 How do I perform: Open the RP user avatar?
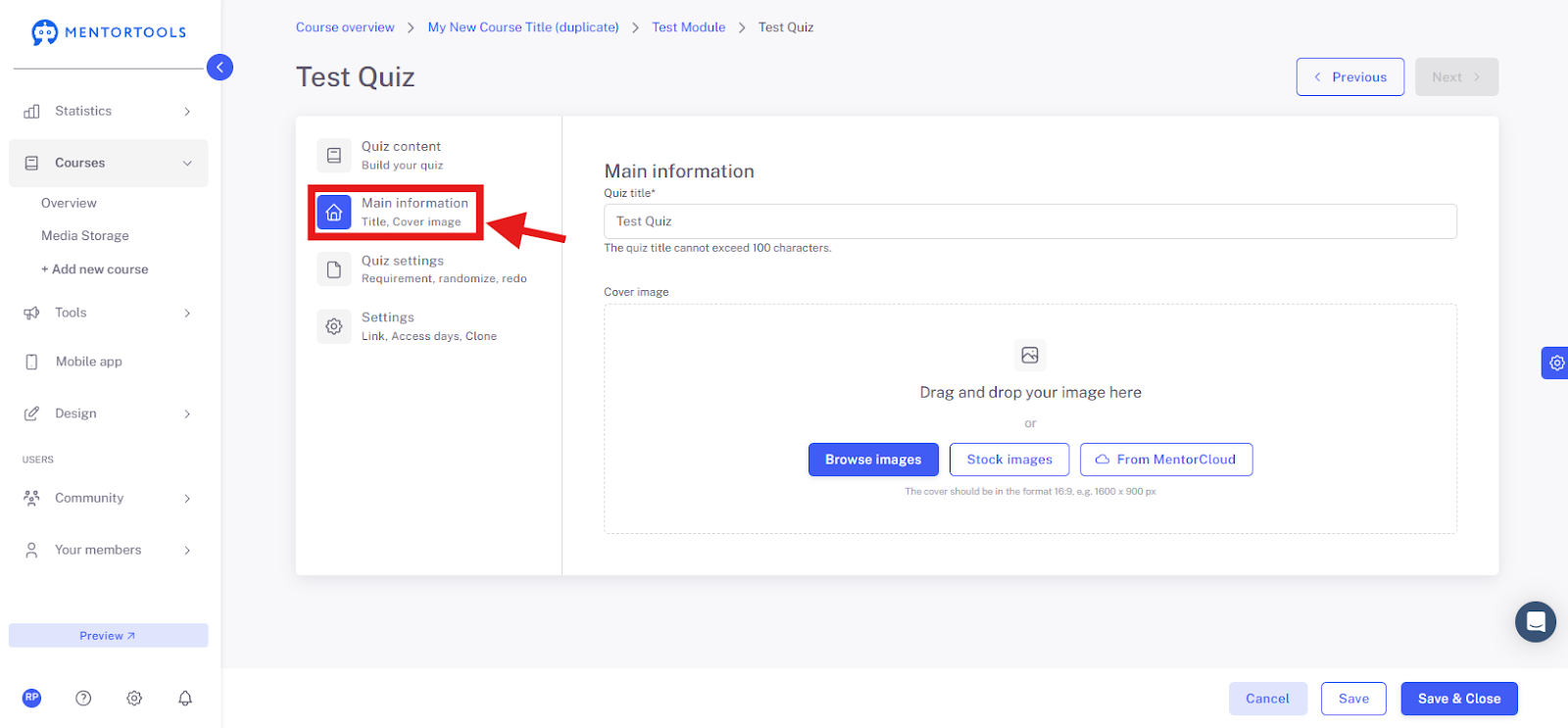coord(32,698)
